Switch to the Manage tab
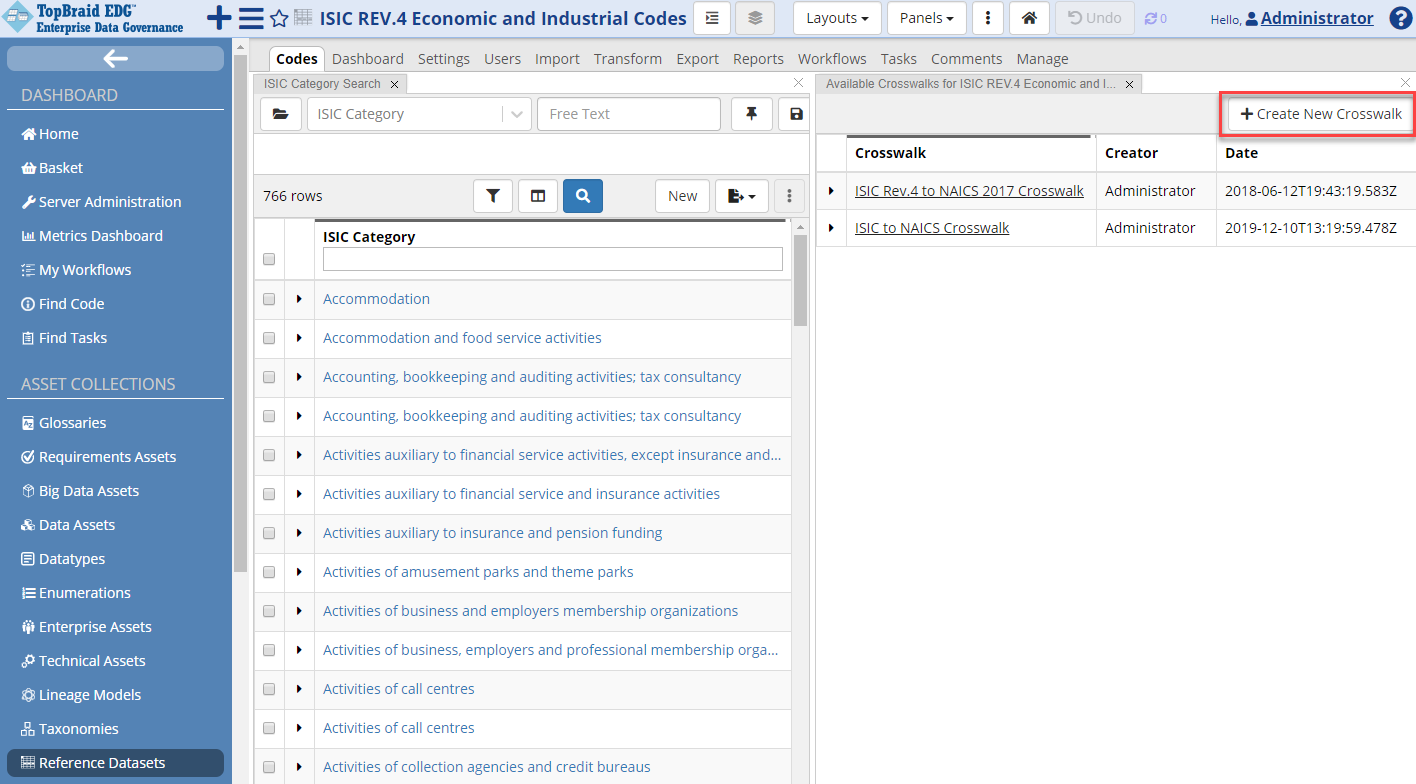This screenshot has height=784, width=1416. point(1042,59)
